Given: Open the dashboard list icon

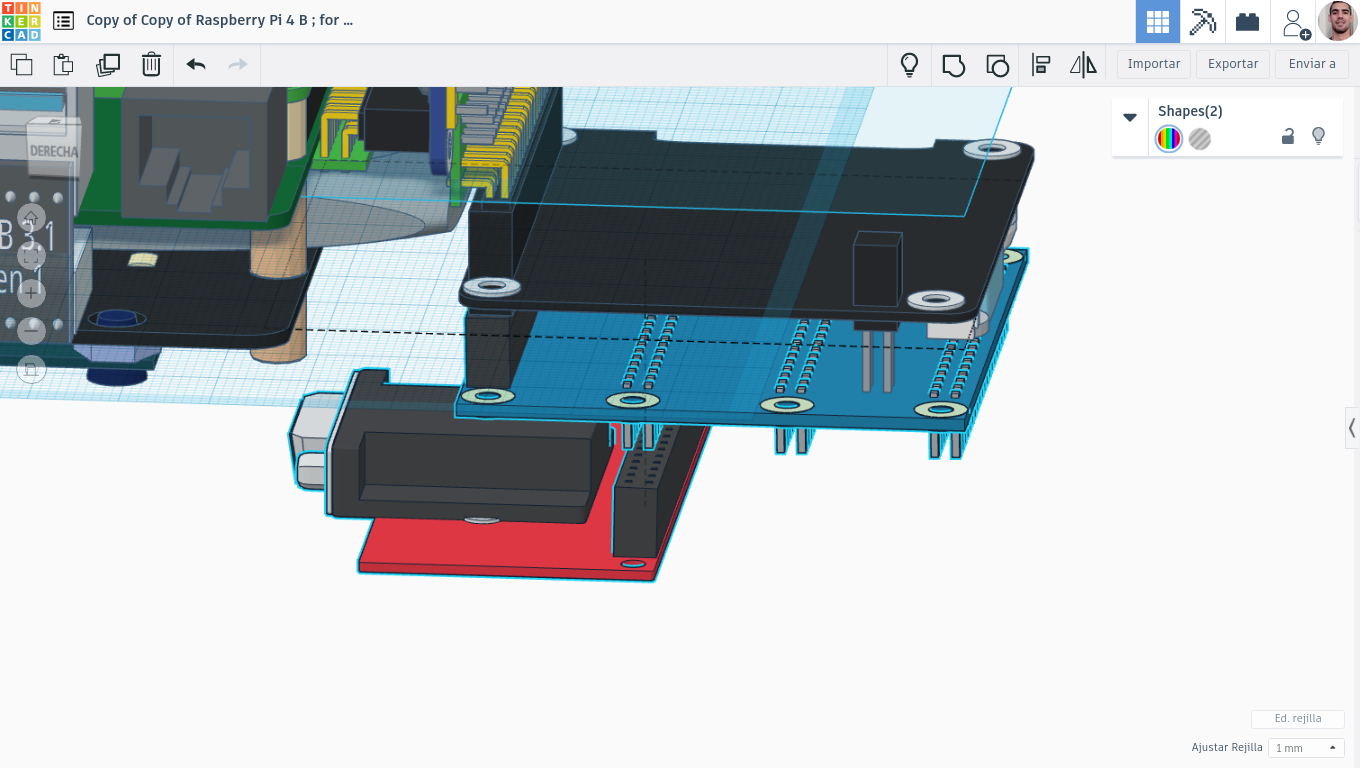Looking at the screenshot, I should tap(63, 21).
